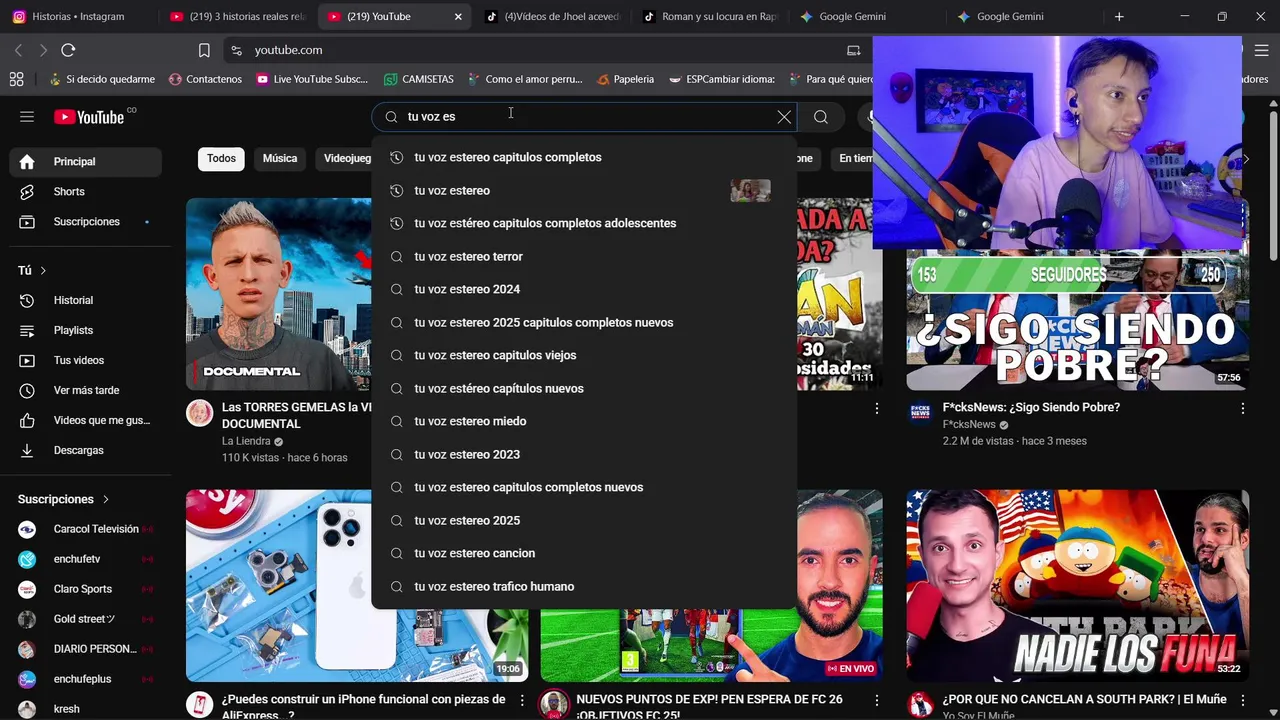The image size is (1280, 720).
Task: Choose suggestion 'tu voz estereo 2023'
Action: coord(584,454)
